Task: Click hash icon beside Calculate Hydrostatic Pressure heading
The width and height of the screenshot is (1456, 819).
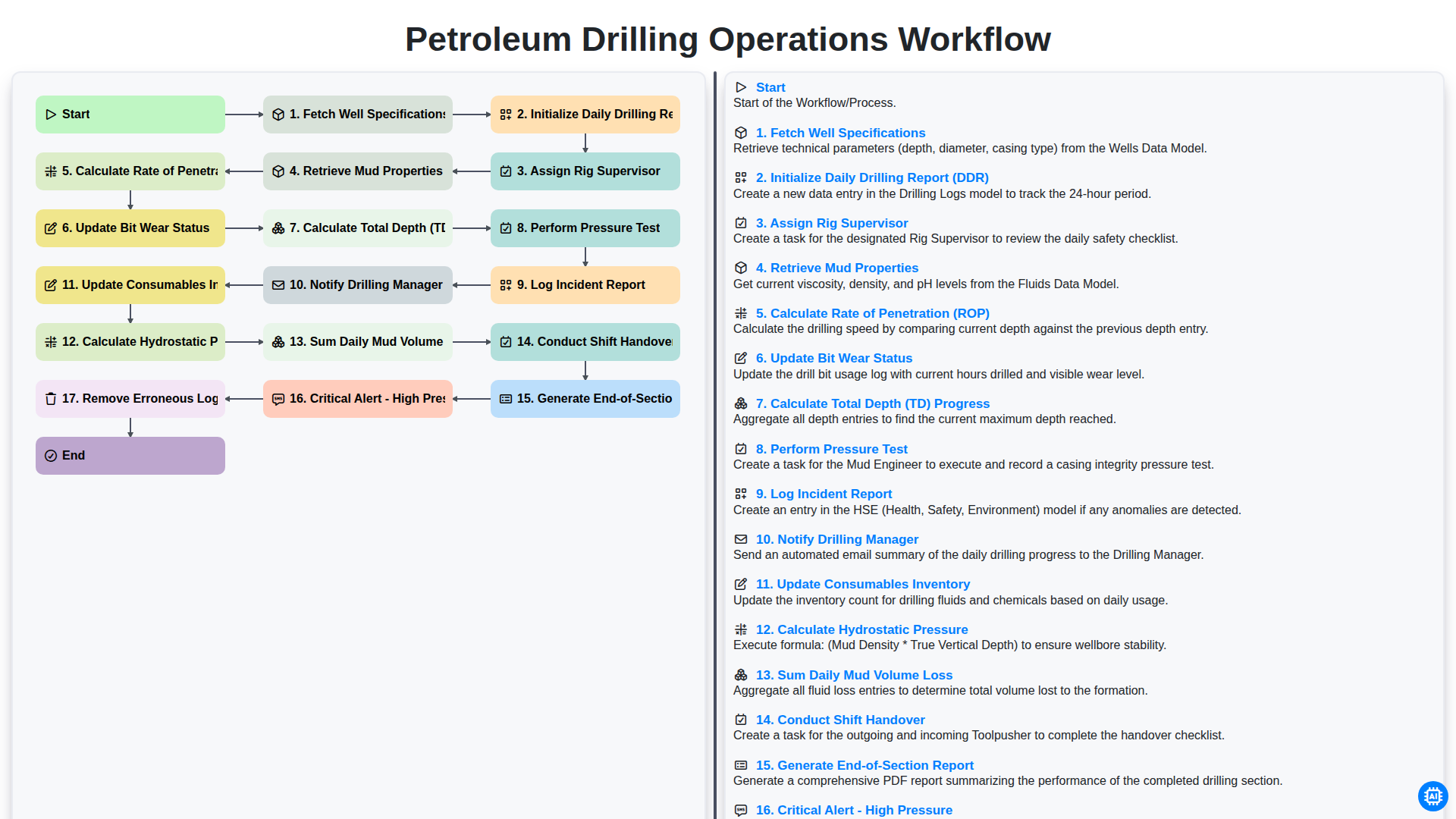Action: (x=741, y=629)
